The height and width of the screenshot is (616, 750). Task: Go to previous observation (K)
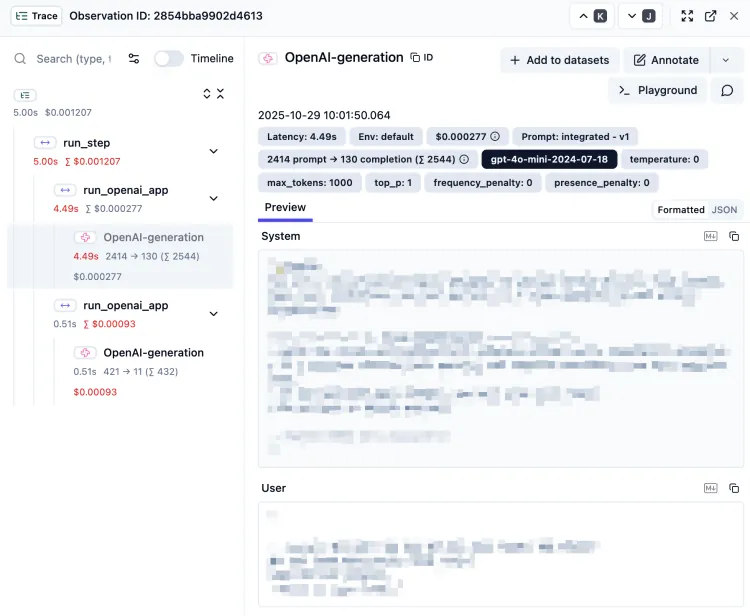pos(592,16)
